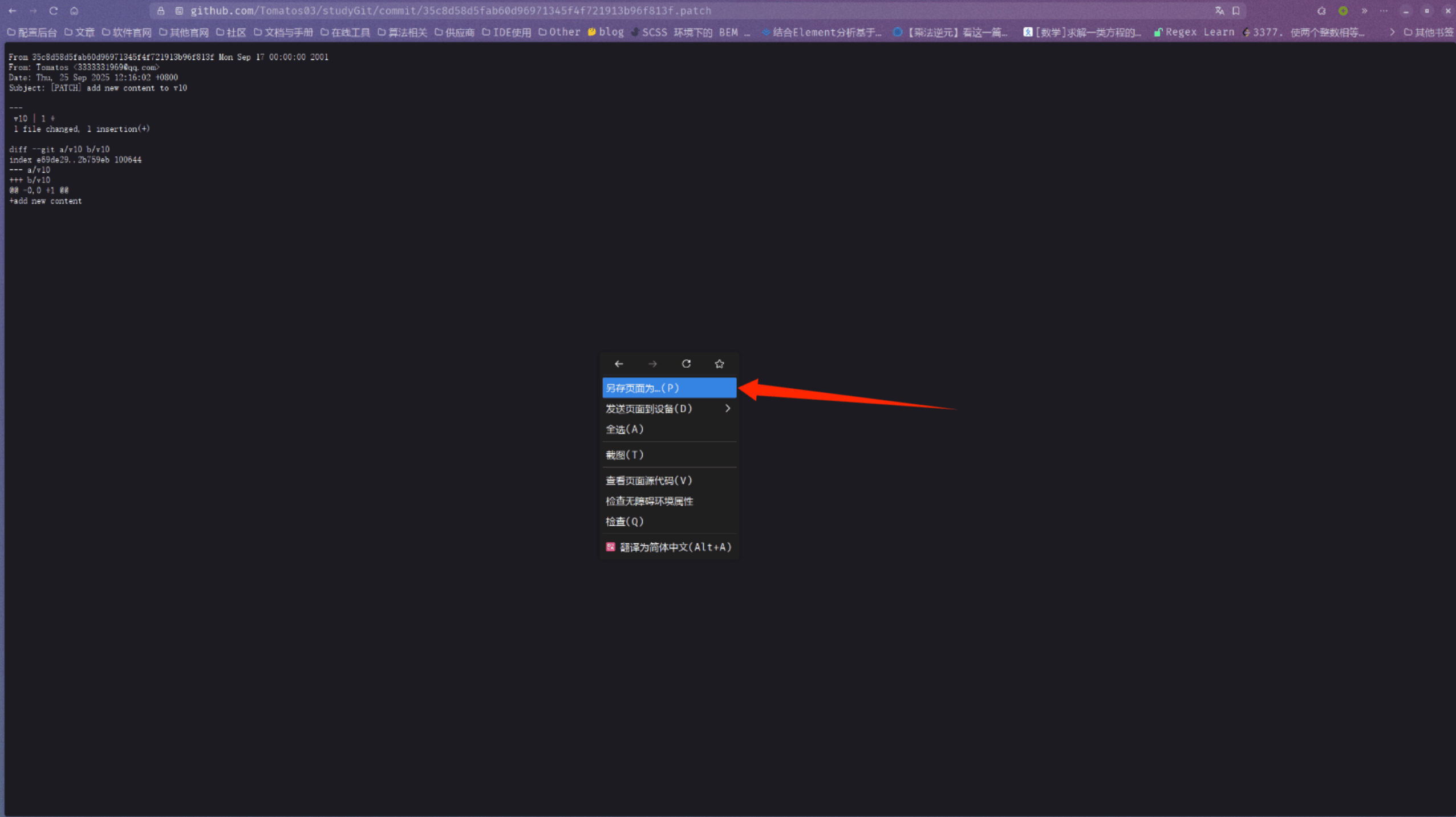Choose 查看页面源代码(V) menu entry
1456x817 pixels.
point(648,481)
